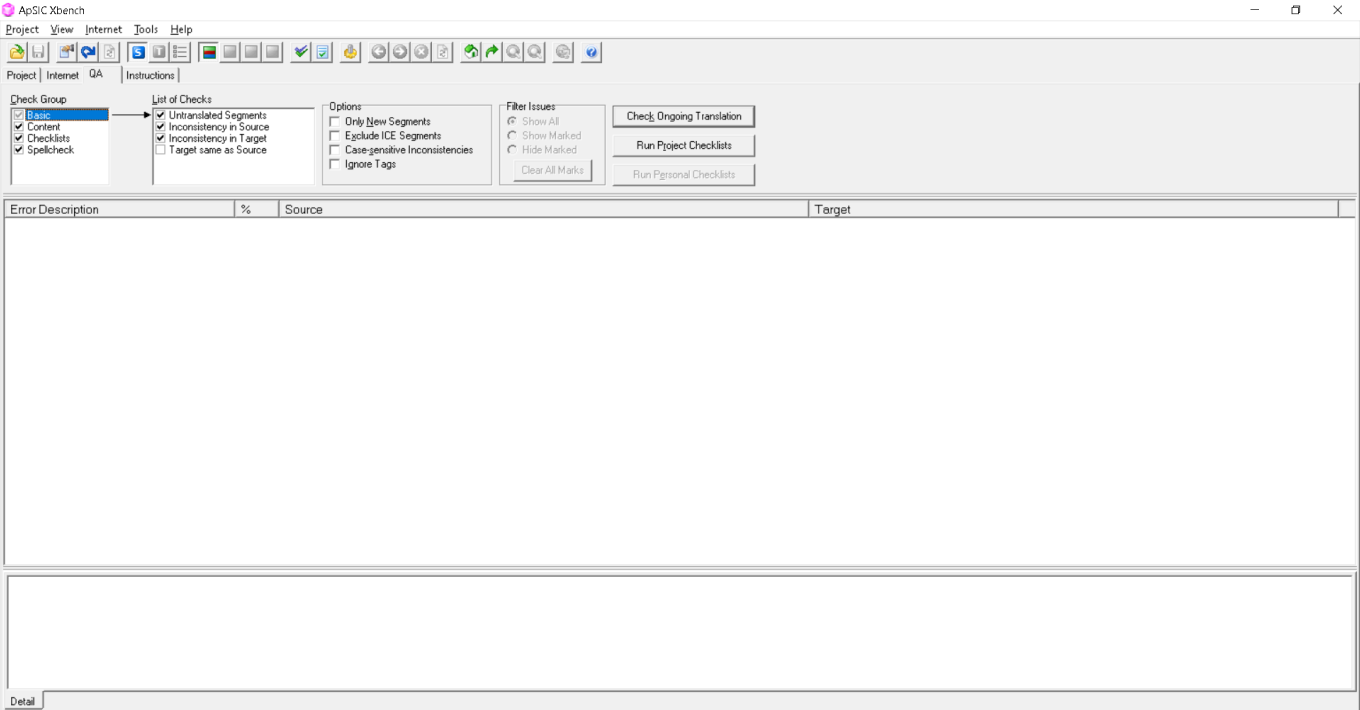Switch to the Internet tab
This screenshot has height=710, width=1360.
[62, 75]
